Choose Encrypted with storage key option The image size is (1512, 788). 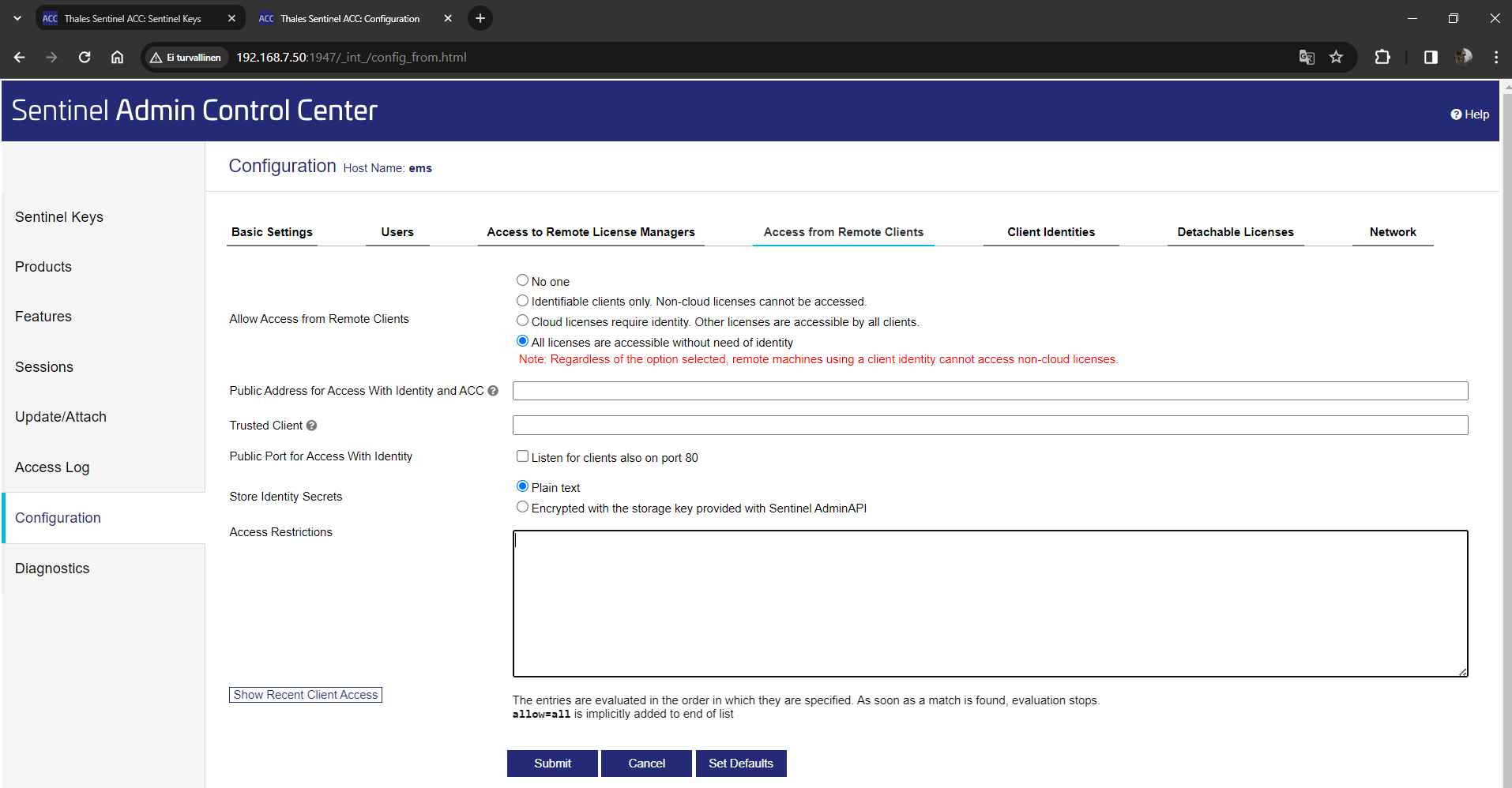point(522,507)
